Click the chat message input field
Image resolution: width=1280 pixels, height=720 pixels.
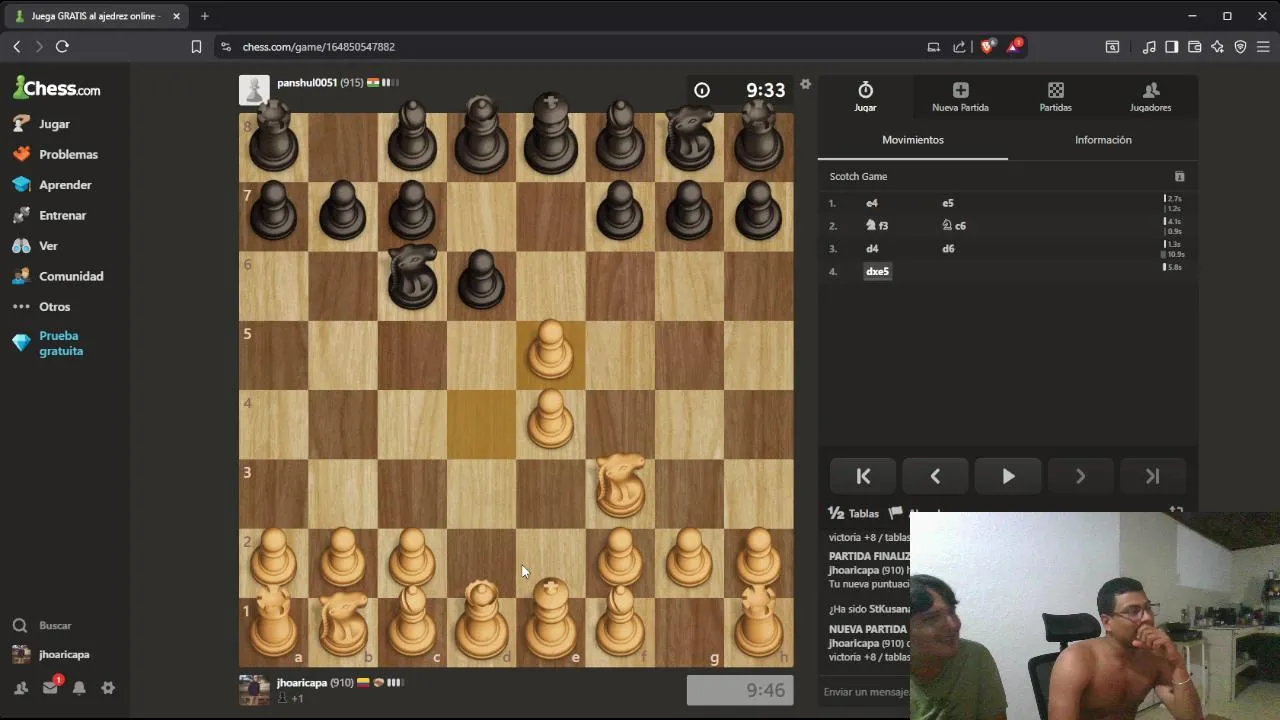[866, 691]
